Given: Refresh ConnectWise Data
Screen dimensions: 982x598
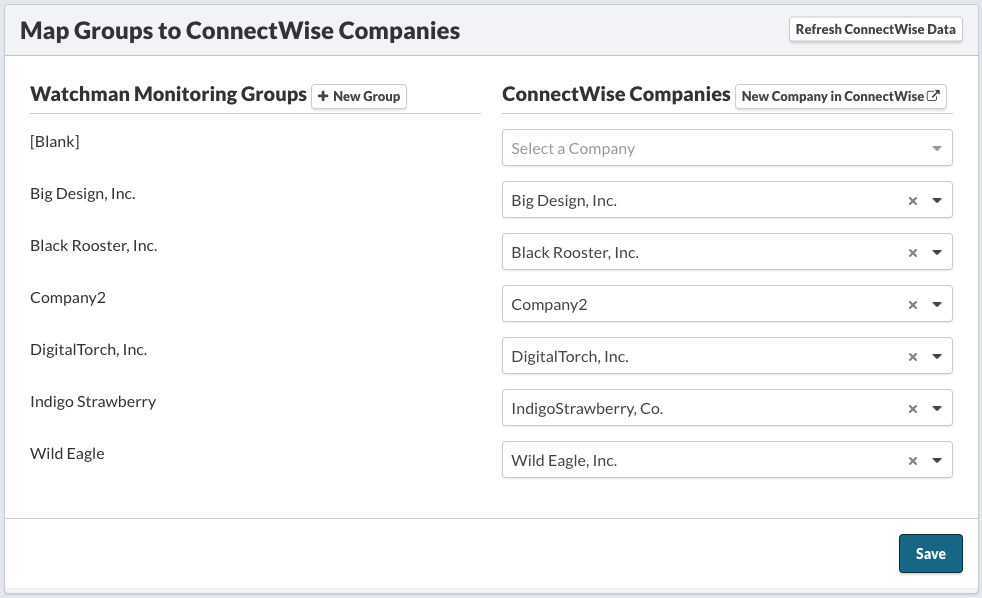Looking at the screenshot, I should (x=875, y=29).
